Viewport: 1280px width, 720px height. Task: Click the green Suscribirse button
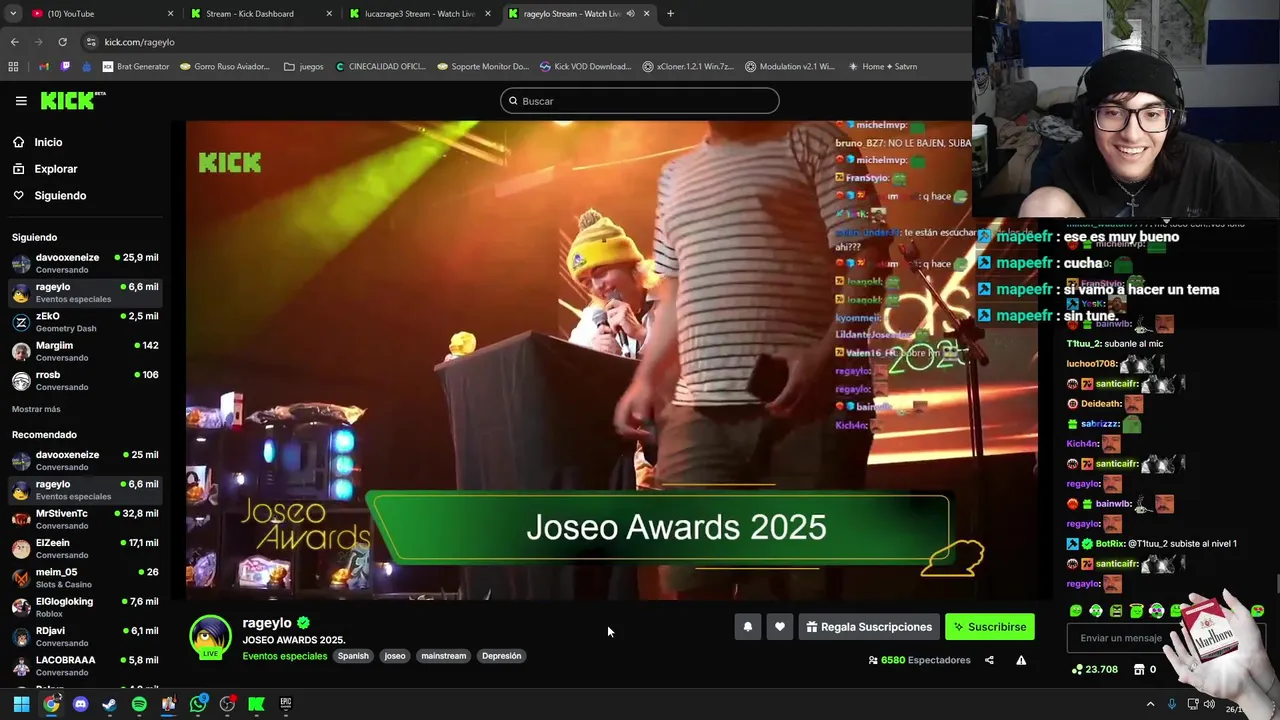[x=990, y=627]
